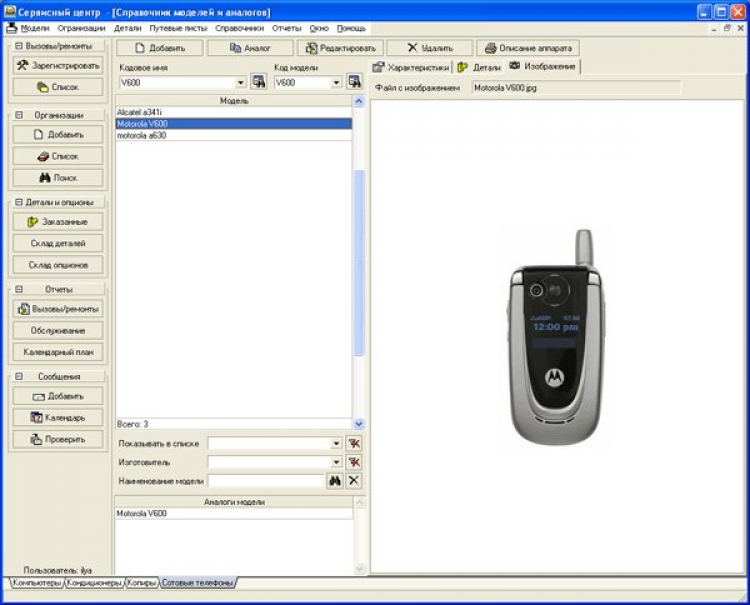Open Календарный план report

coord(58,352)
